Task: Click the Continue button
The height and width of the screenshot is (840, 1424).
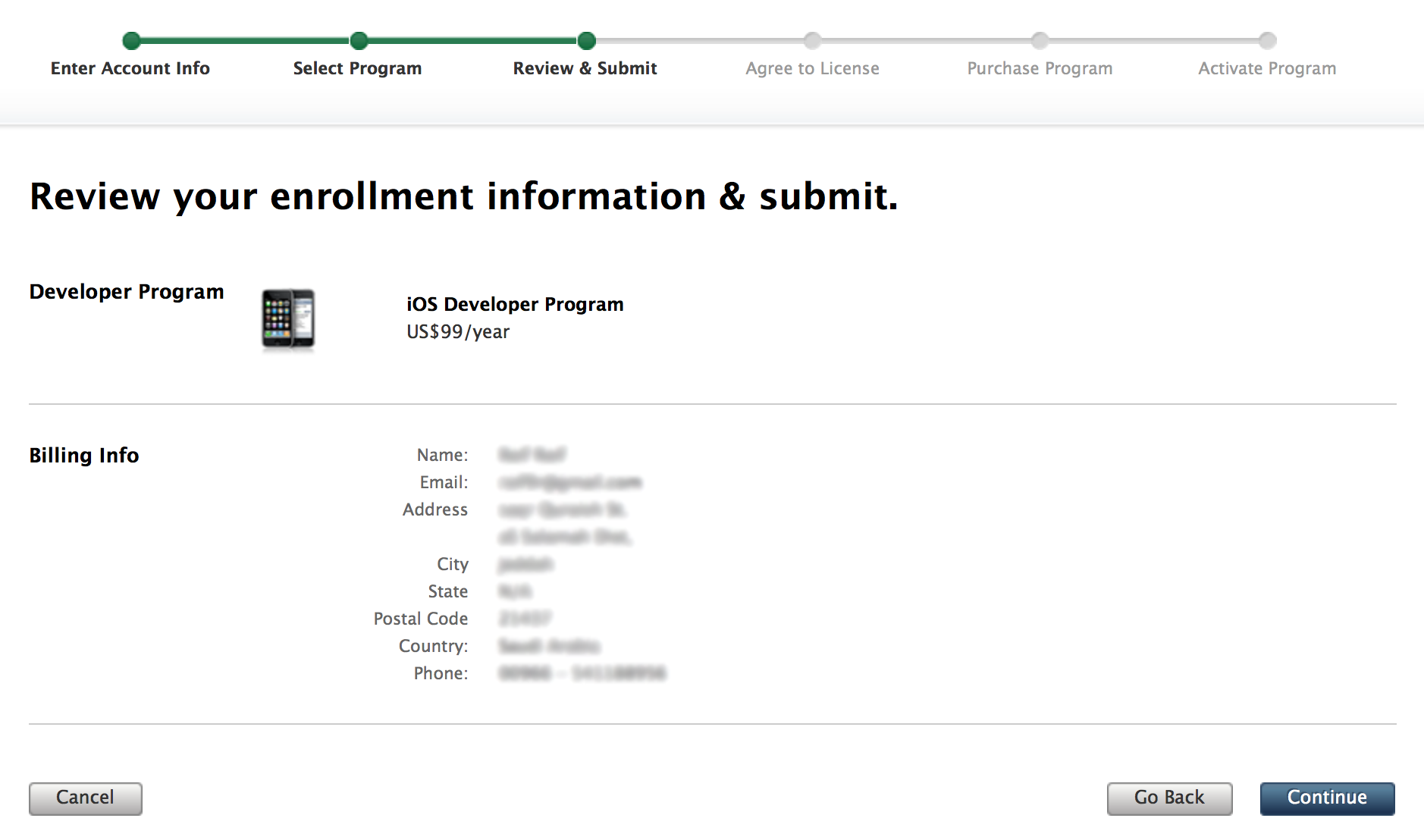Action: point(1327,798)
